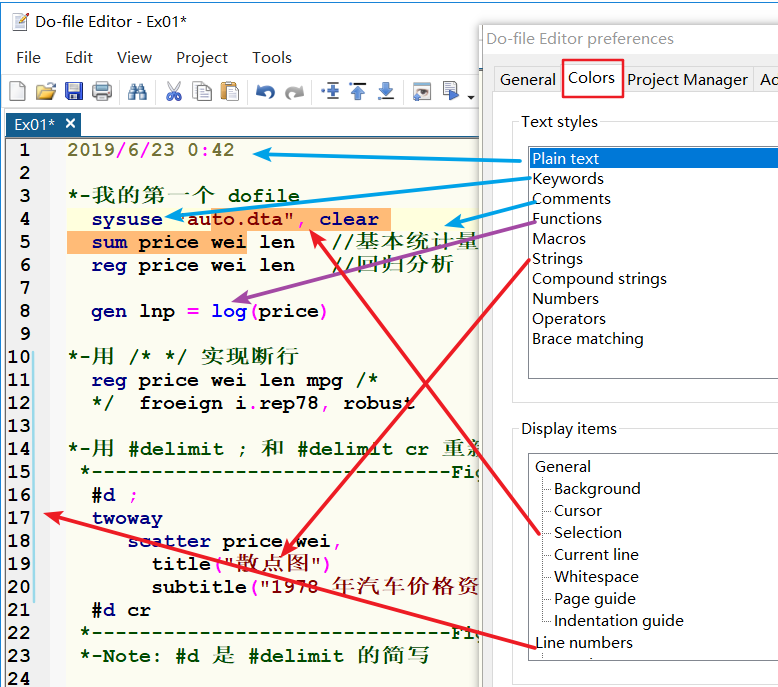Place cursor on 'sysuse' keyword line 4
The image size is (778, 687).
click(x=127, y=219)
